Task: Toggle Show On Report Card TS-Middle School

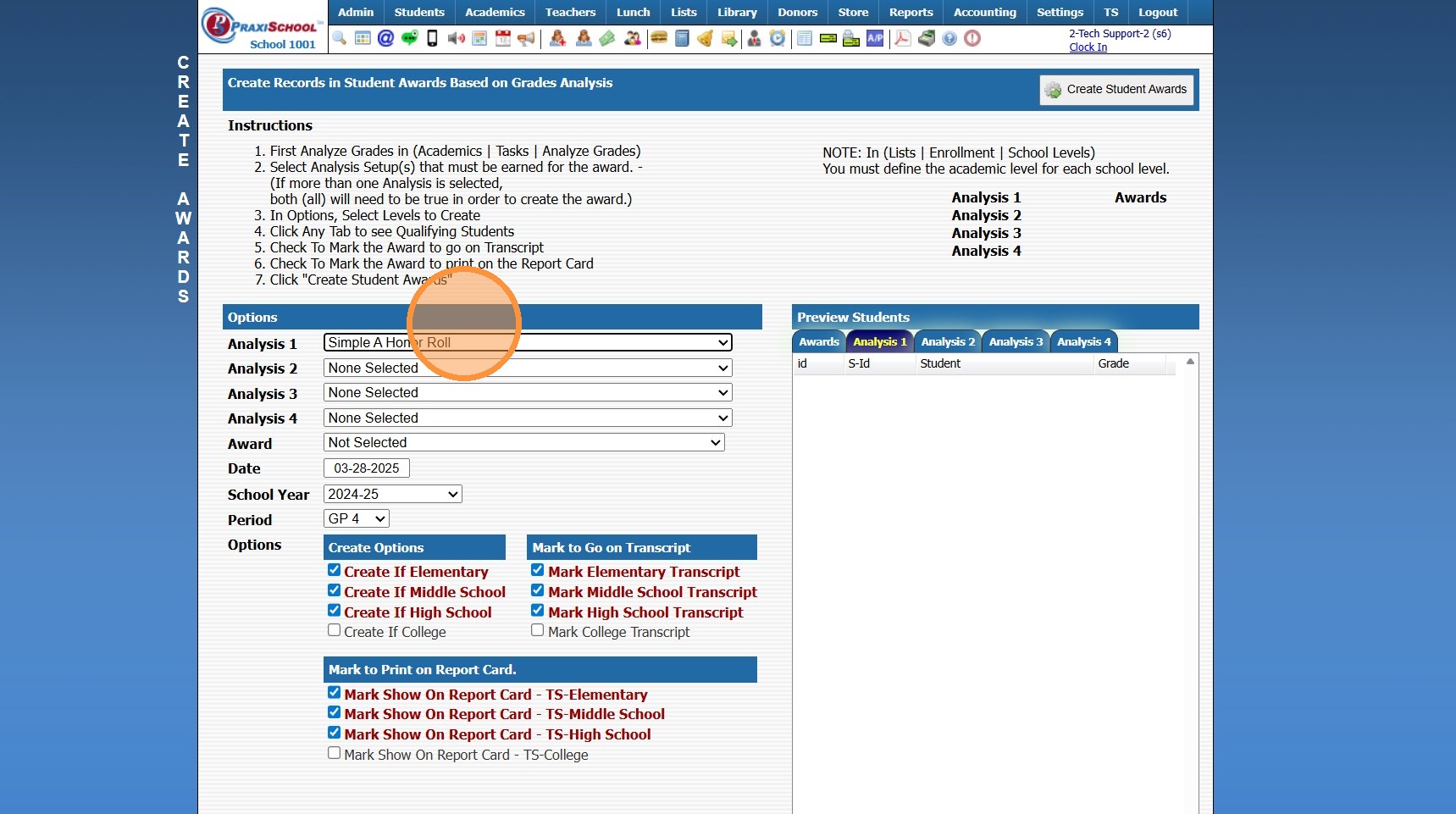Action: coord(334,712)
